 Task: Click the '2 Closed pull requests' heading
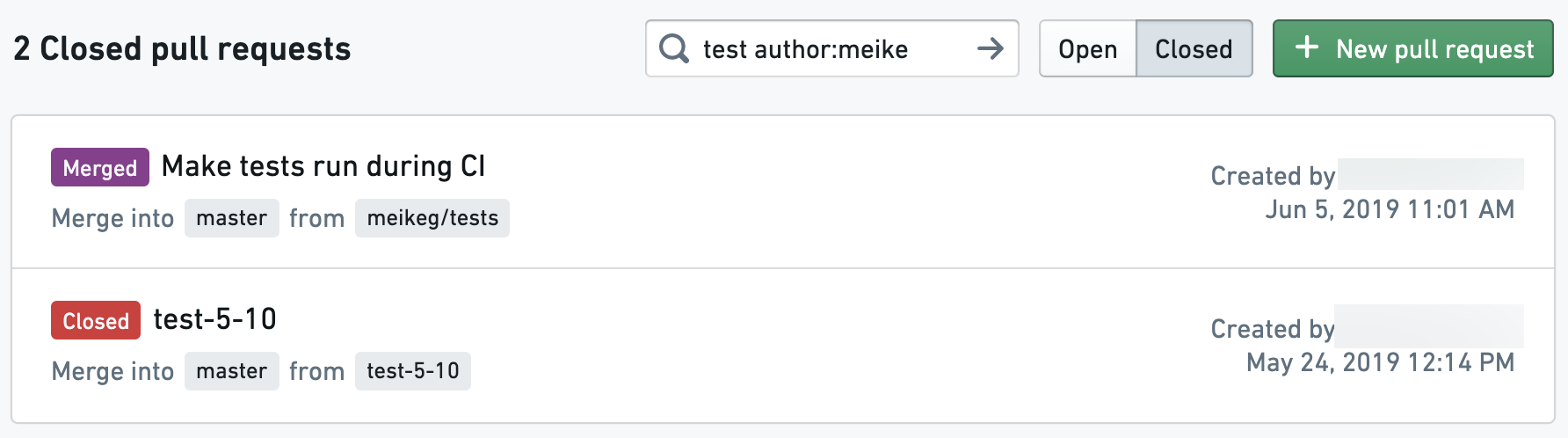(x=182, y=48)
